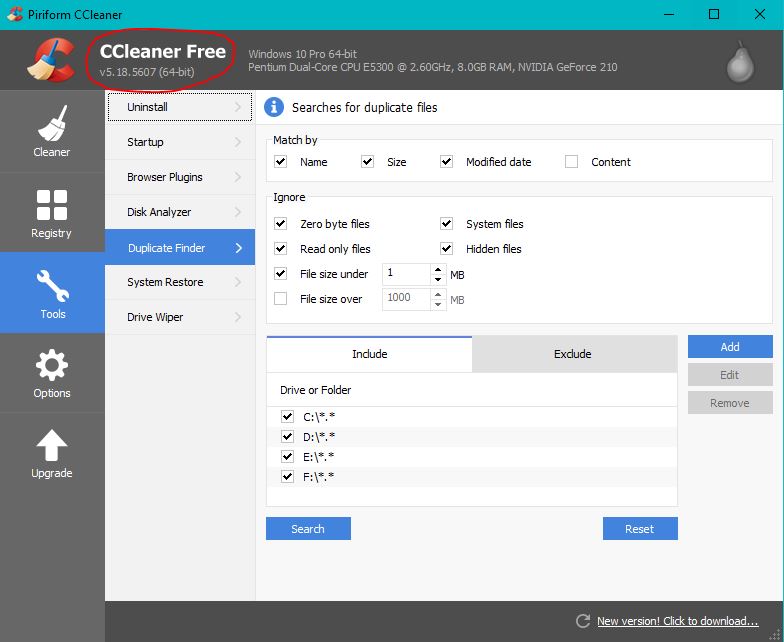The height and width of the screenshot is (642, 784).
Task: Click File size under MB field
Action: coord(406,274)
